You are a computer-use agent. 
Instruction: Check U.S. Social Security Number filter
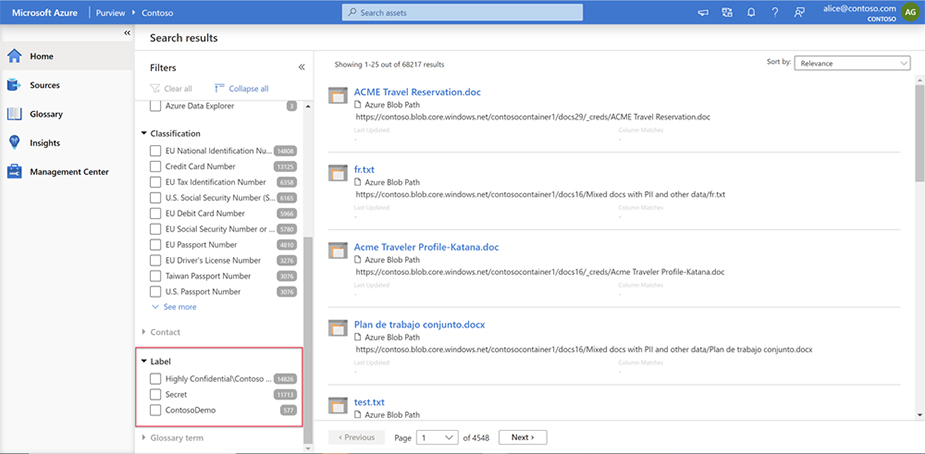click(155, 198)
